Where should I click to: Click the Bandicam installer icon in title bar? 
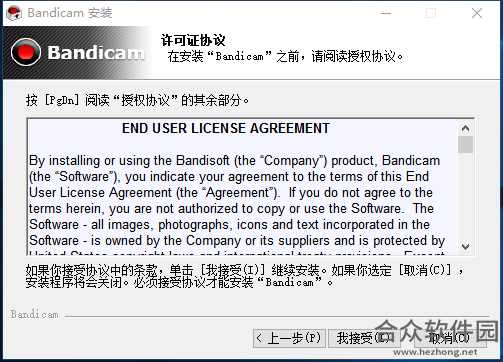(14, 13)
